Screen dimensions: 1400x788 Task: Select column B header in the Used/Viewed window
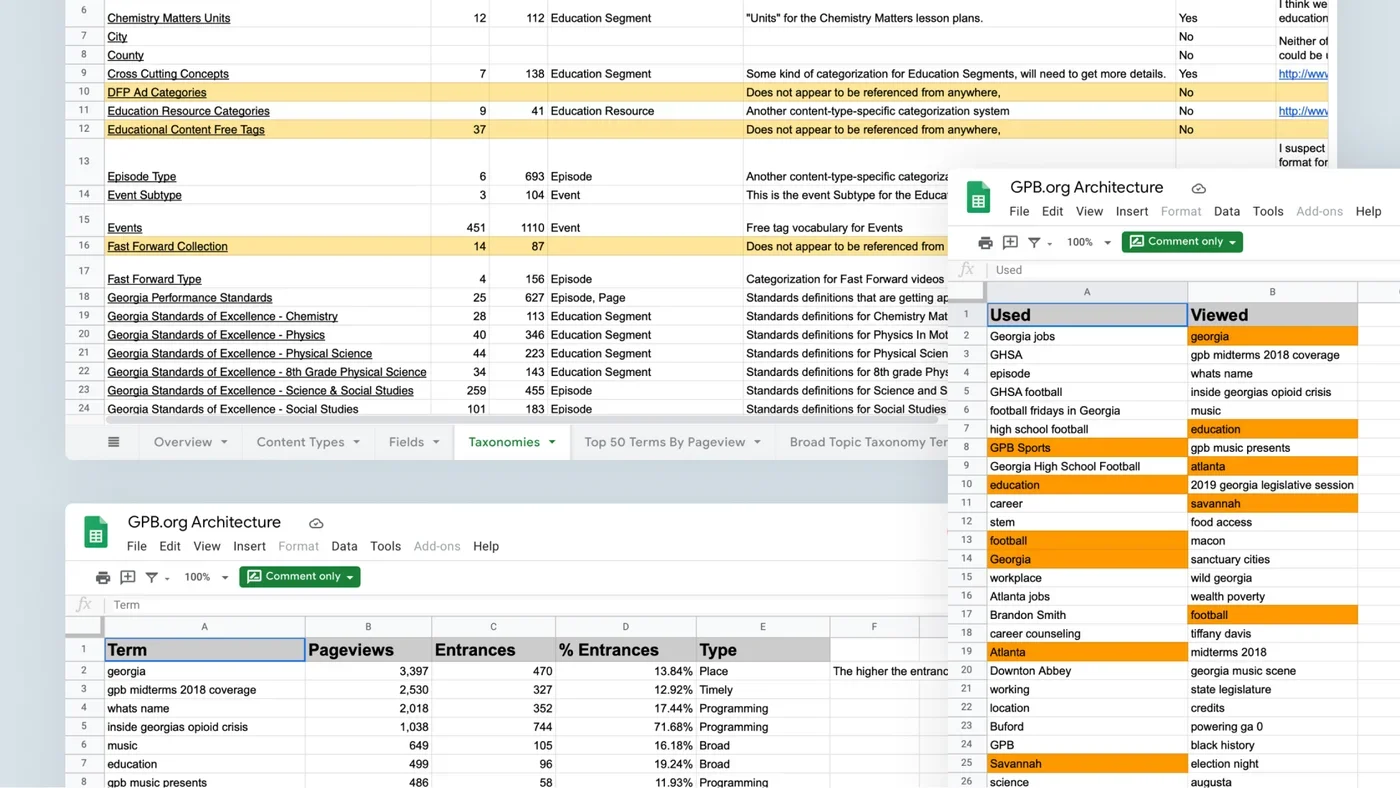click(1272, 292)
